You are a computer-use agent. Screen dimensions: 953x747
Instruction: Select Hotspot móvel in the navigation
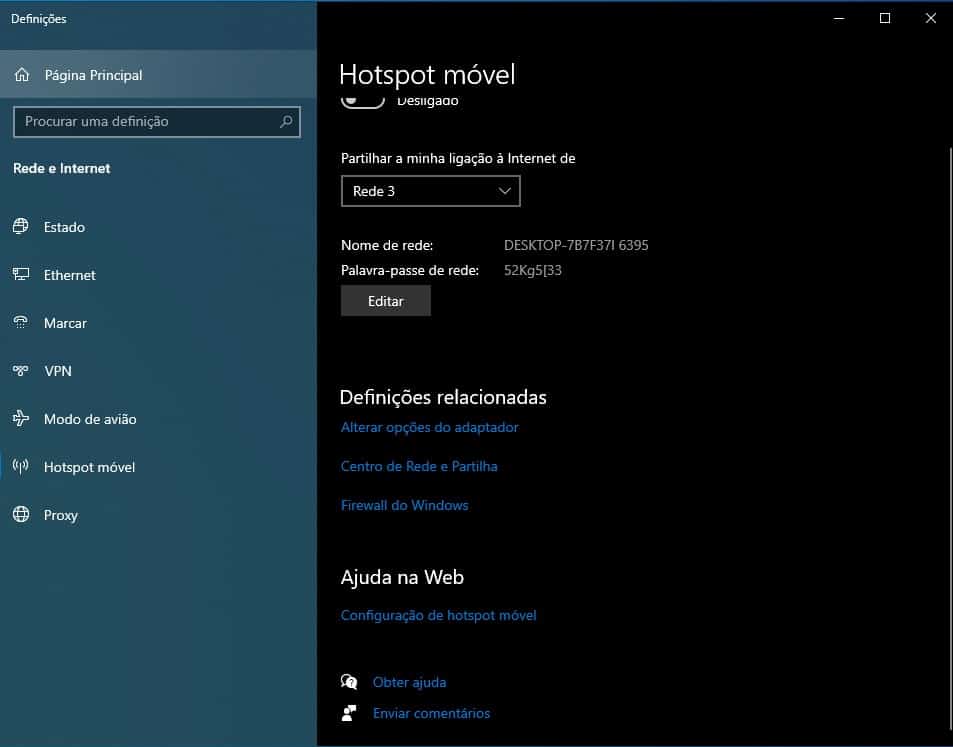(88, 467)
